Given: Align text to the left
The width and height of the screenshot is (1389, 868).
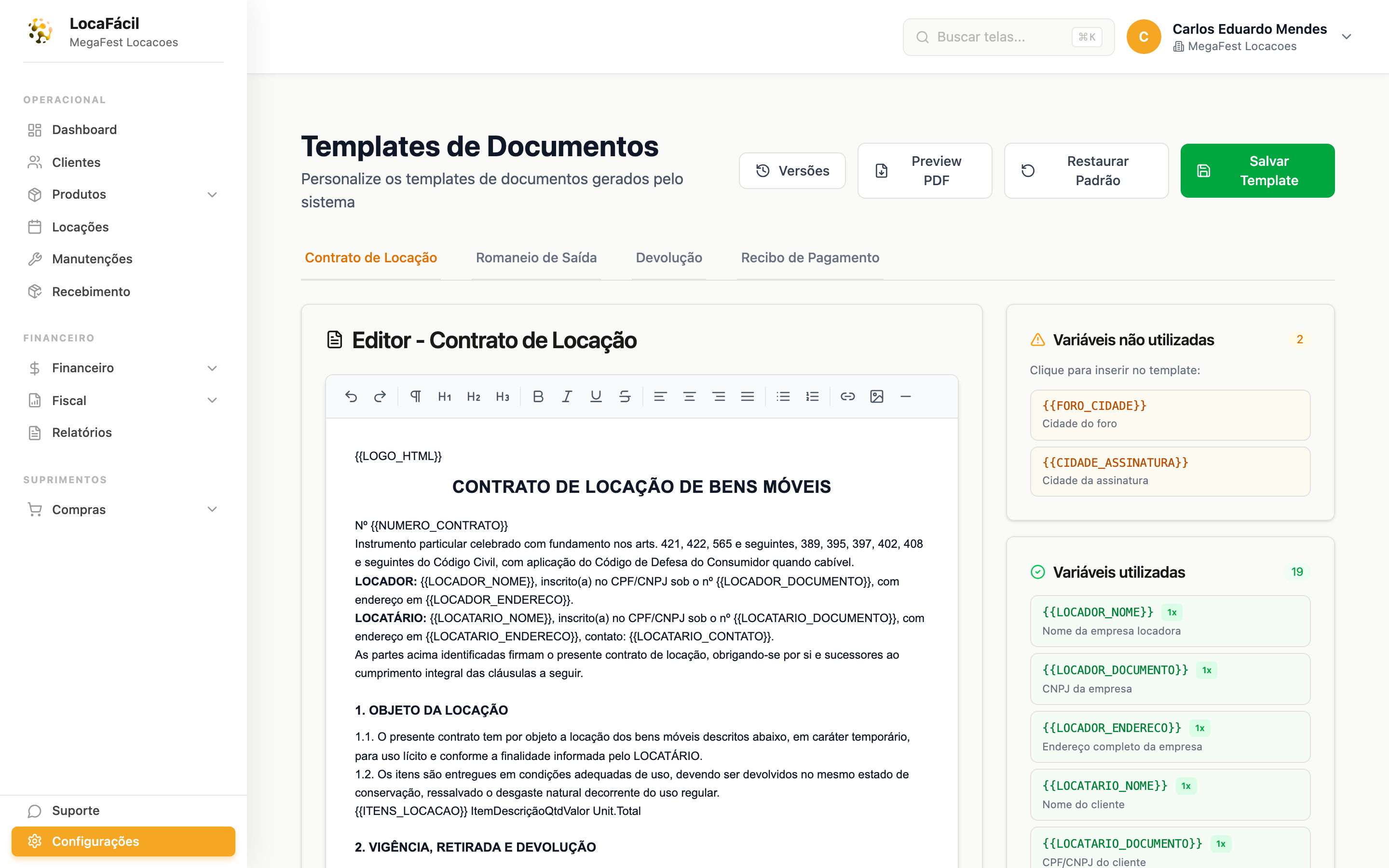Looking at the screenshot, I should [x=660, y=396].
